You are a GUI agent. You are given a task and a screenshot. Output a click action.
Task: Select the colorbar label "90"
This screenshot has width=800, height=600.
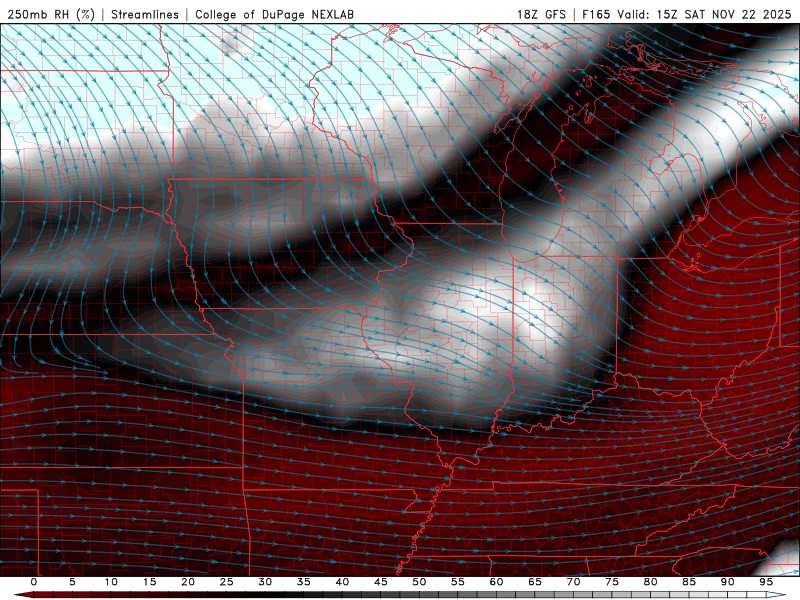coord(727,582)
